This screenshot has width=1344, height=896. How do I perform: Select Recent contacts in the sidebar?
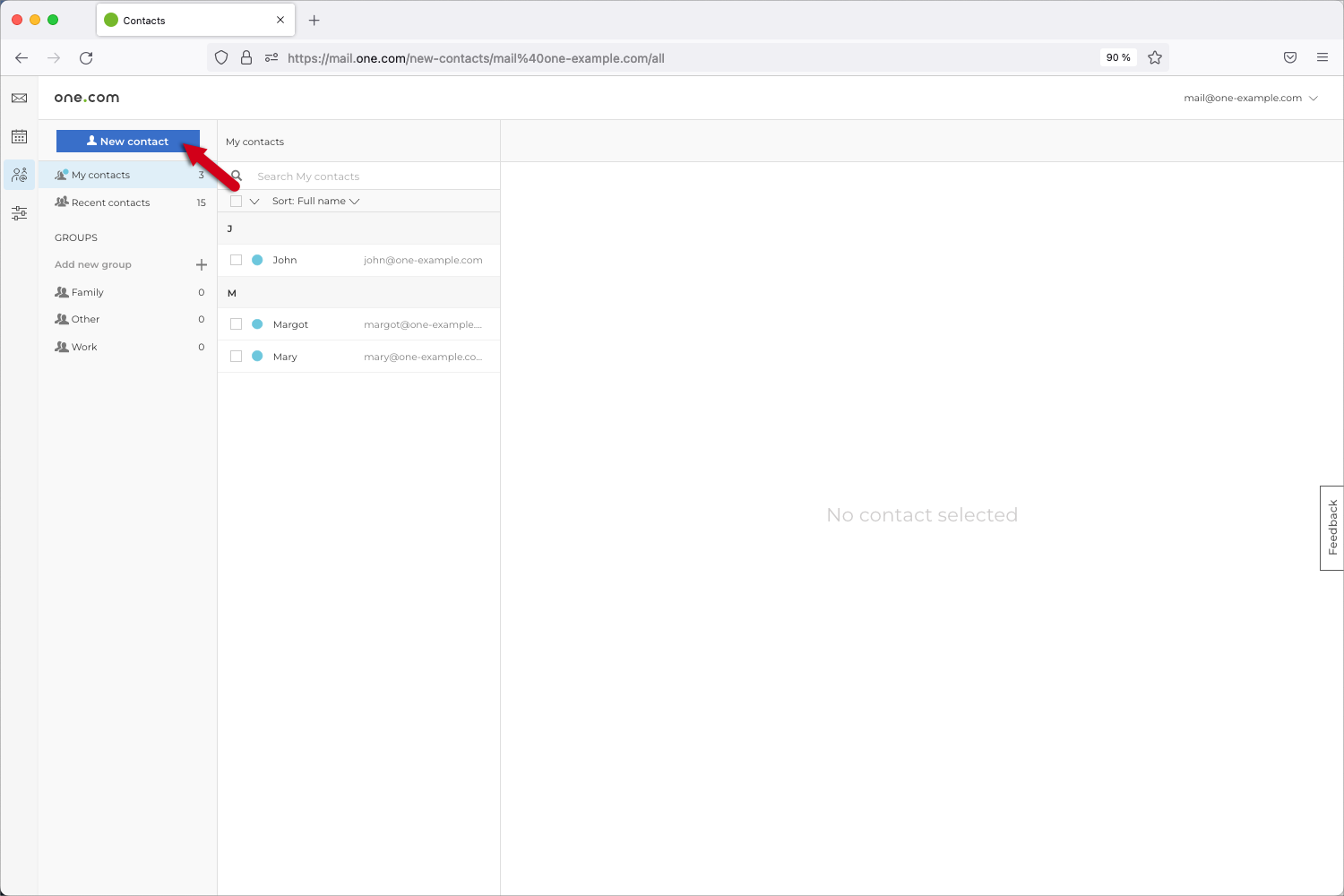(110, 203)
